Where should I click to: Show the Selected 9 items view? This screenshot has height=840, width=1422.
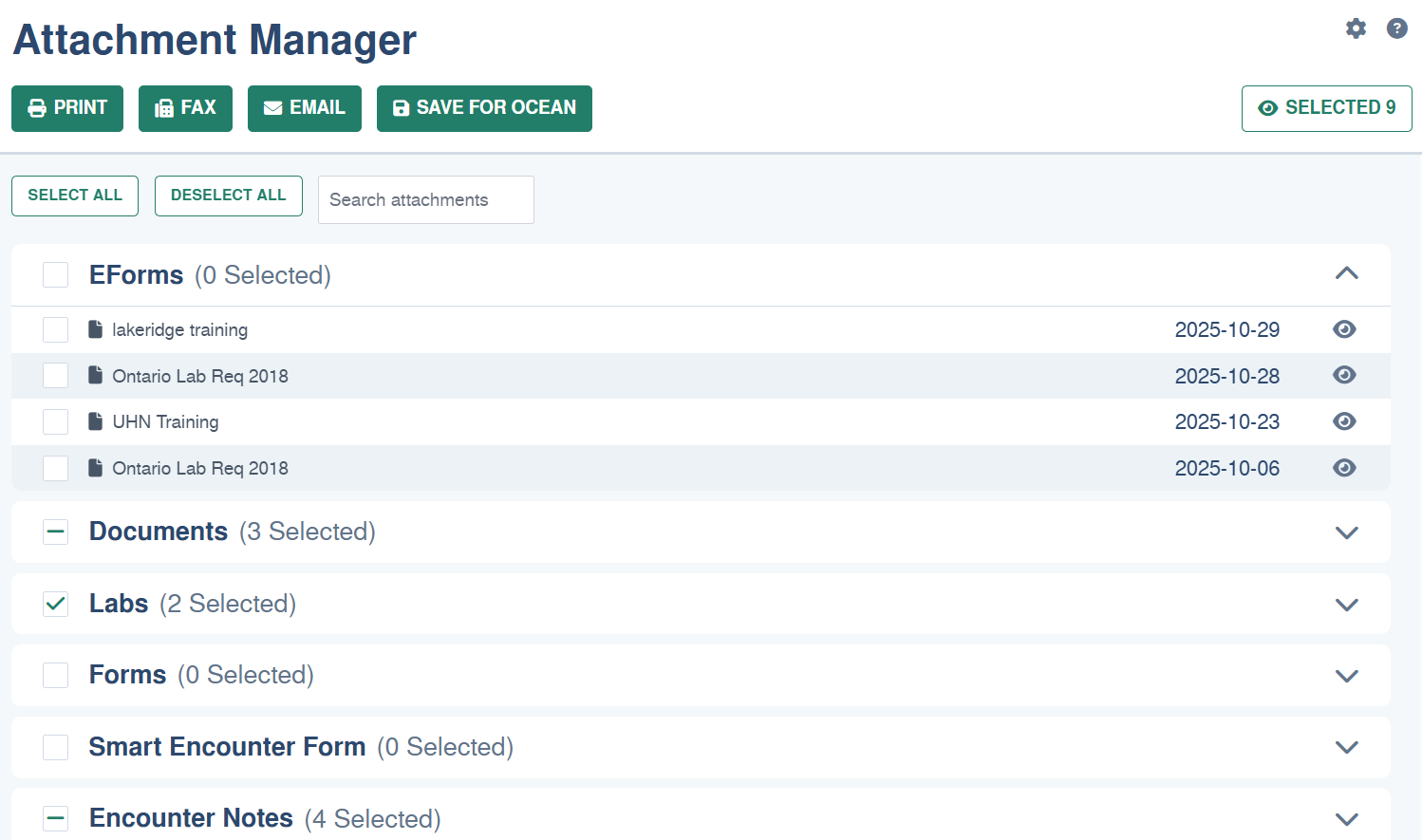click(1326, 108)
